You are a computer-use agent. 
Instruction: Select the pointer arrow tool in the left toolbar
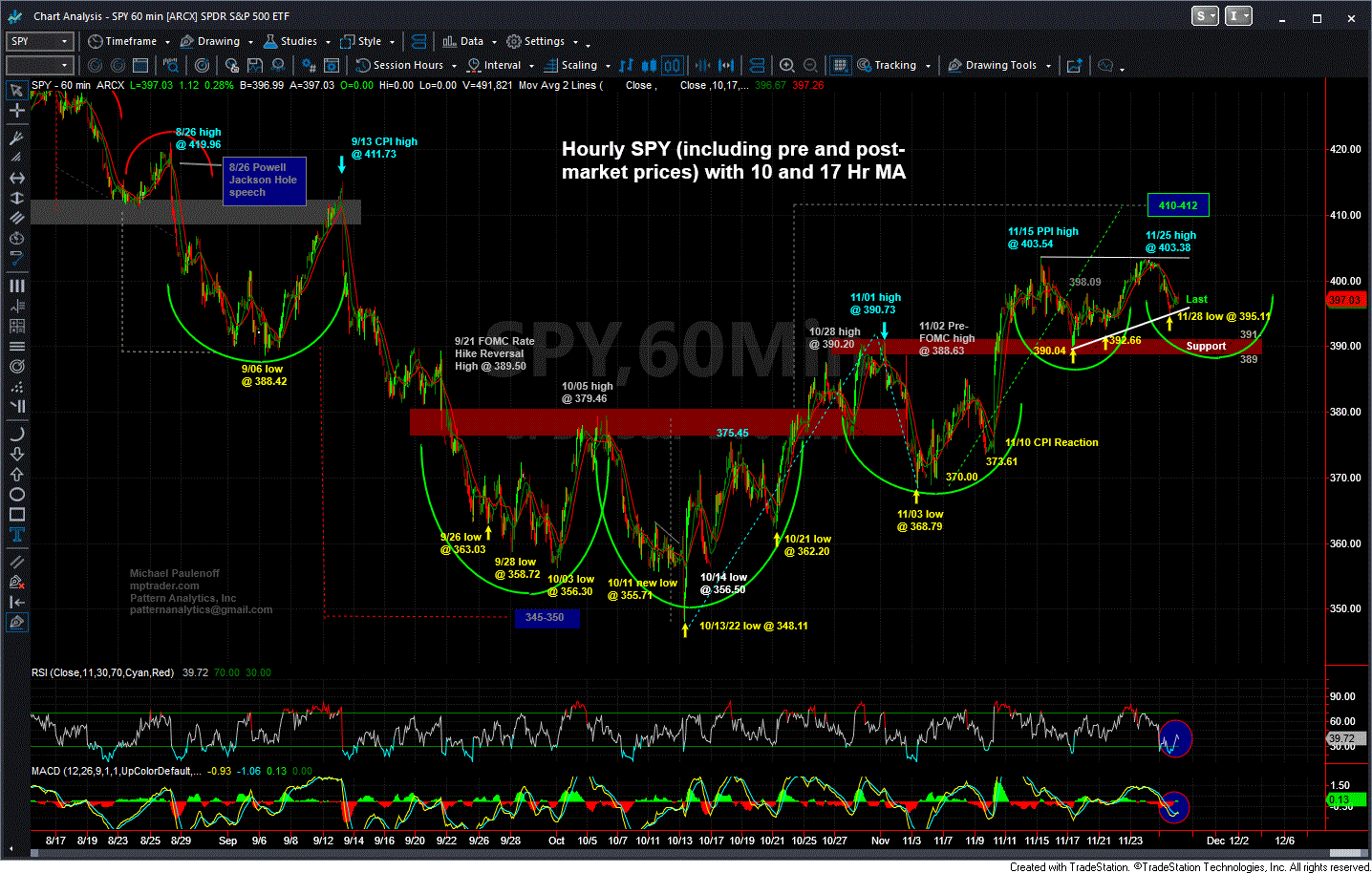pyautogui.click(x=16, y=90)
